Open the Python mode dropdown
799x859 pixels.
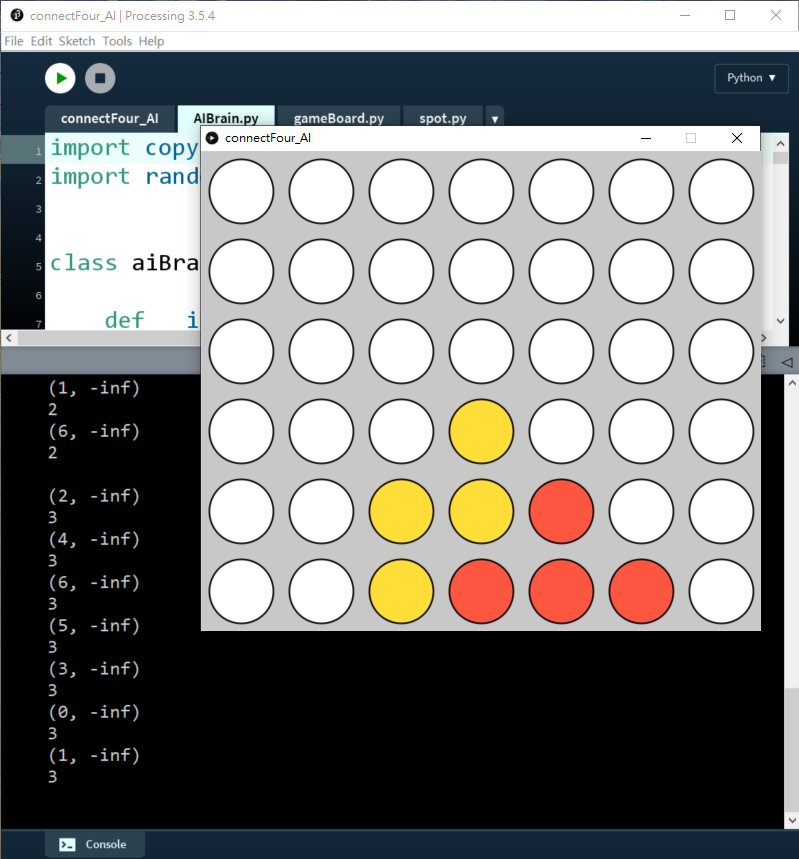tap(751, 78)
